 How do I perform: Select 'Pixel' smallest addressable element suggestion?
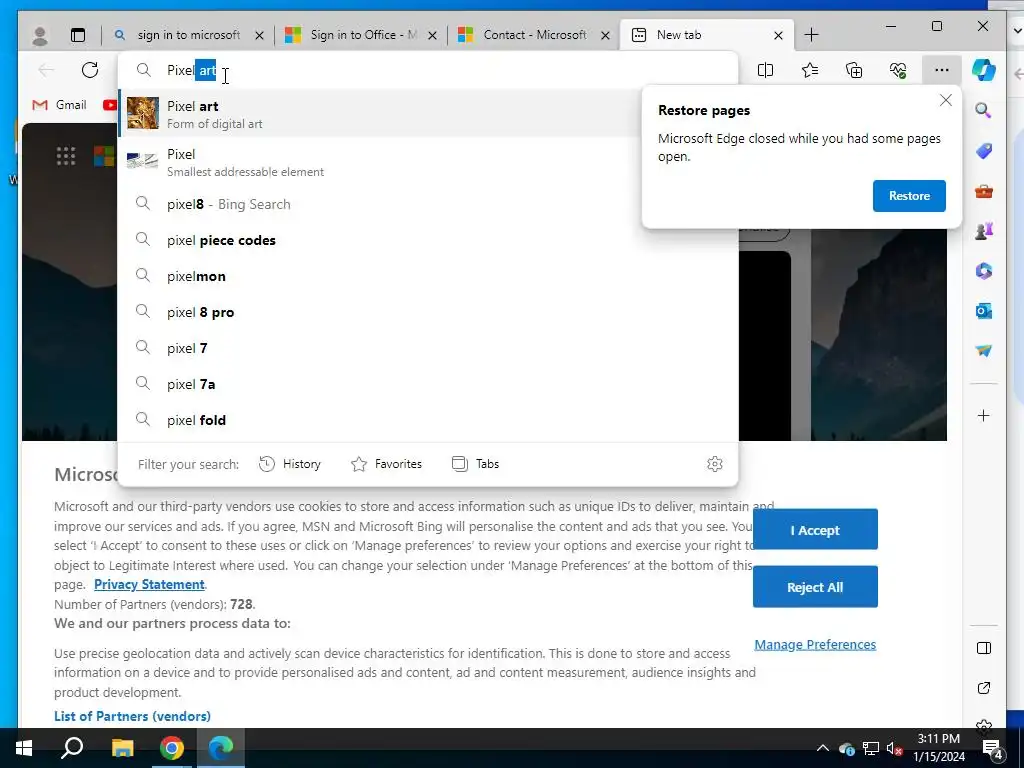(x=428, y=162)
